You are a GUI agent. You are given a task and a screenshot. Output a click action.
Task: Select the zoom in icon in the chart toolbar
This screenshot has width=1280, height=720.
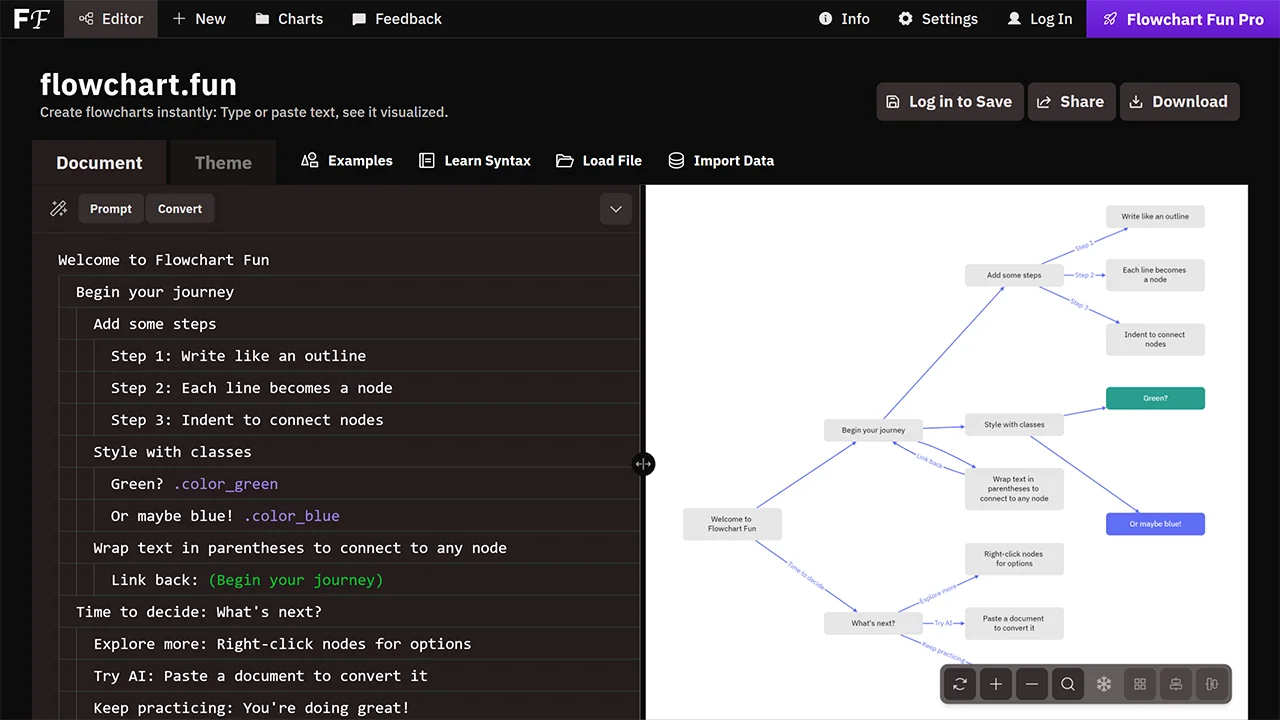coord(995,684)
